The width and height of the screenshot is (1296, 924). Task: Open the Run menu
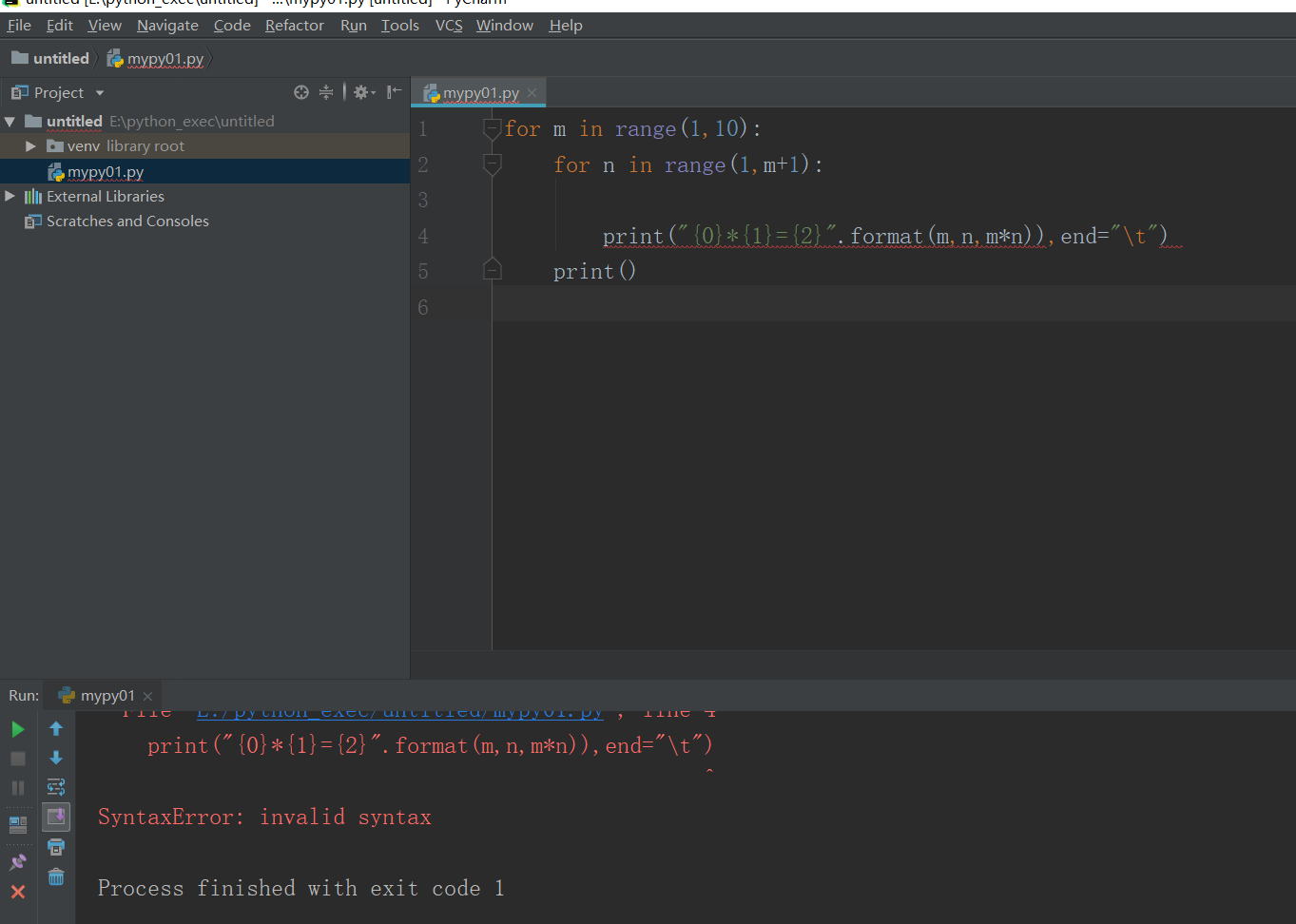354,25
